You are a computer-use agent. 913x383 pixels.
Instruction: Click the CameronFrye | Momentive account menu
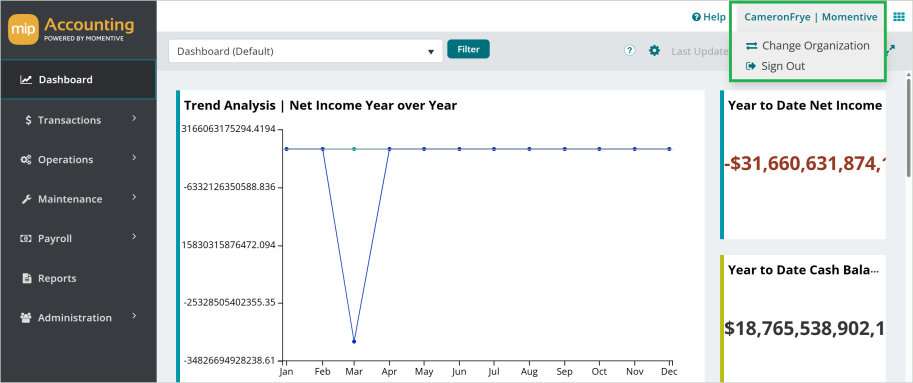(x=811, y=17)
